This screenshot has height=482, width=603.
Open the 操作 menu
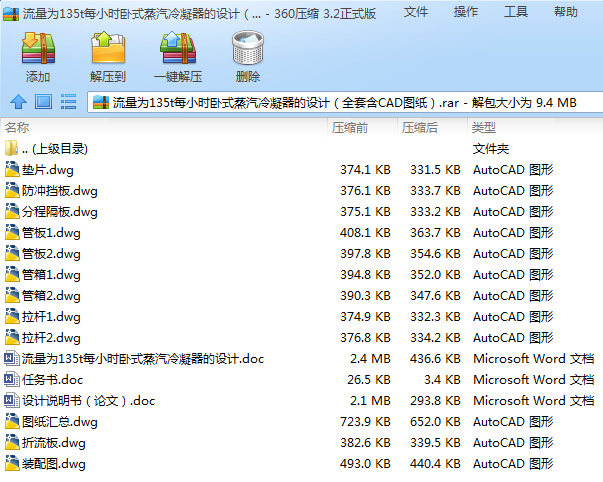466,12
